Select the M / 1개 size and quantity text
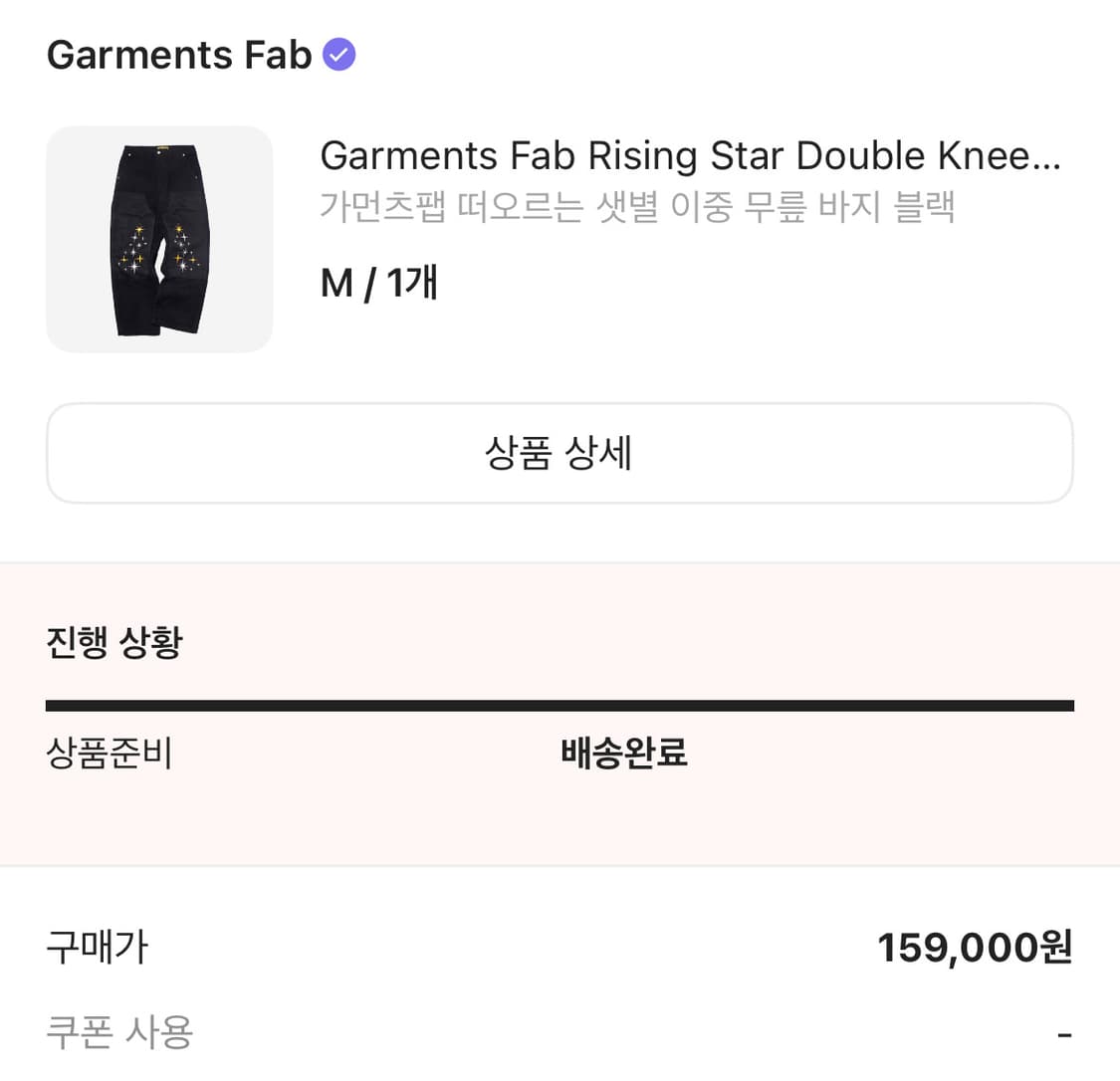This screenshot has width=1120, height=1081. (379, 283)
